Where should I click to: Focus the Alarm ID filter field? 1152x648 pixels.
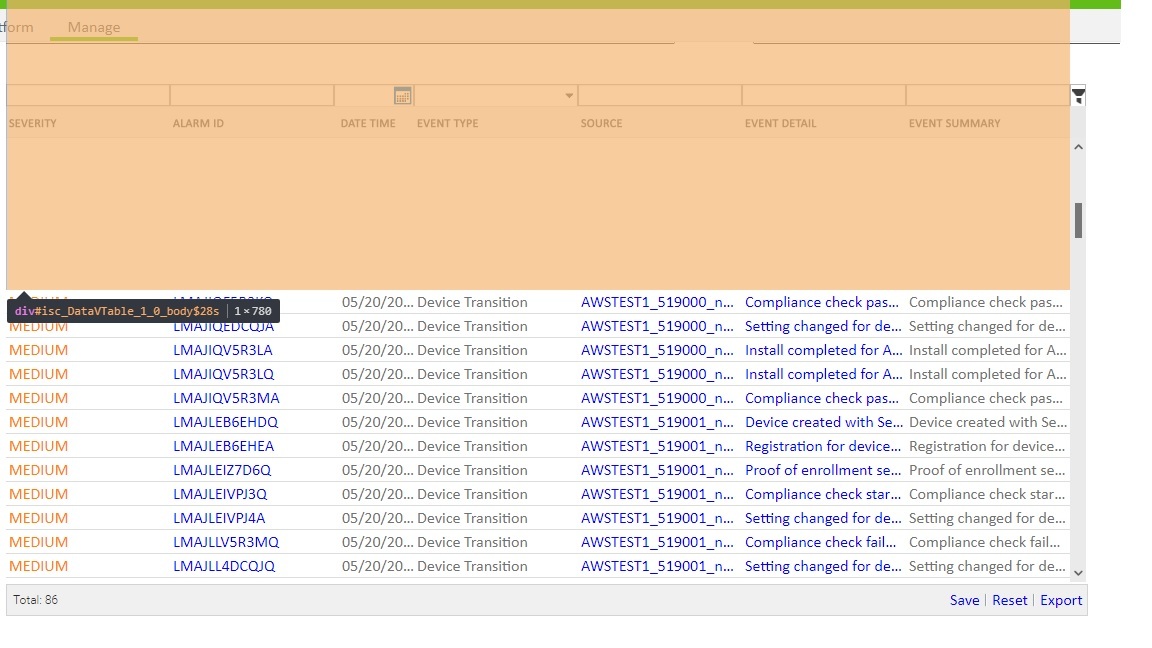pos(251,96)
